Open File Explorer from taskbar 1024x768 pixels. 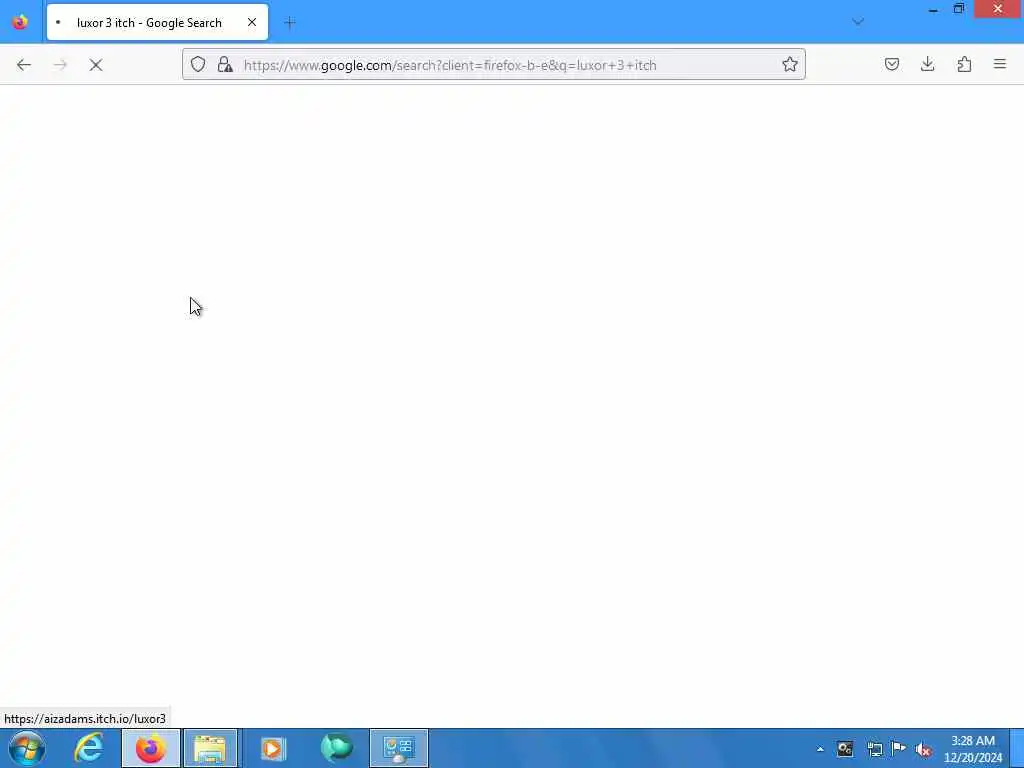tap(210, 748)
